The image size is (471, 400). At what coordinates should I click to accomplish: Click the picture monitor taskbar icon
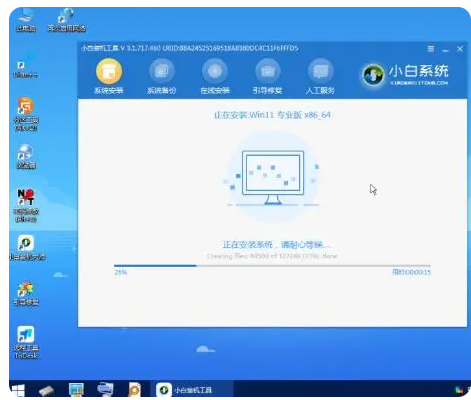click(x=76, y=389)
